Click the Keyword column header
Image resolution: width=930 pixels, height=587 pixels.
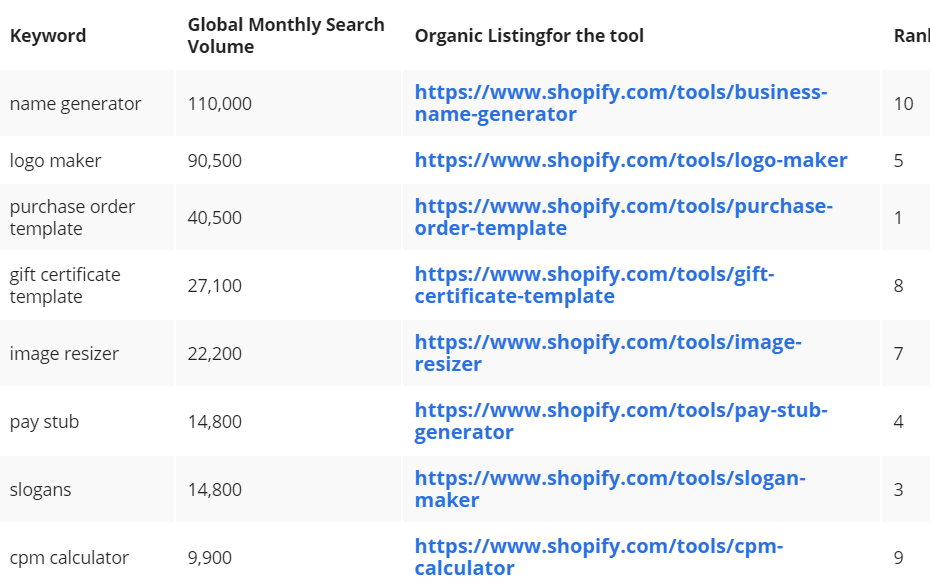click(48, 36)
